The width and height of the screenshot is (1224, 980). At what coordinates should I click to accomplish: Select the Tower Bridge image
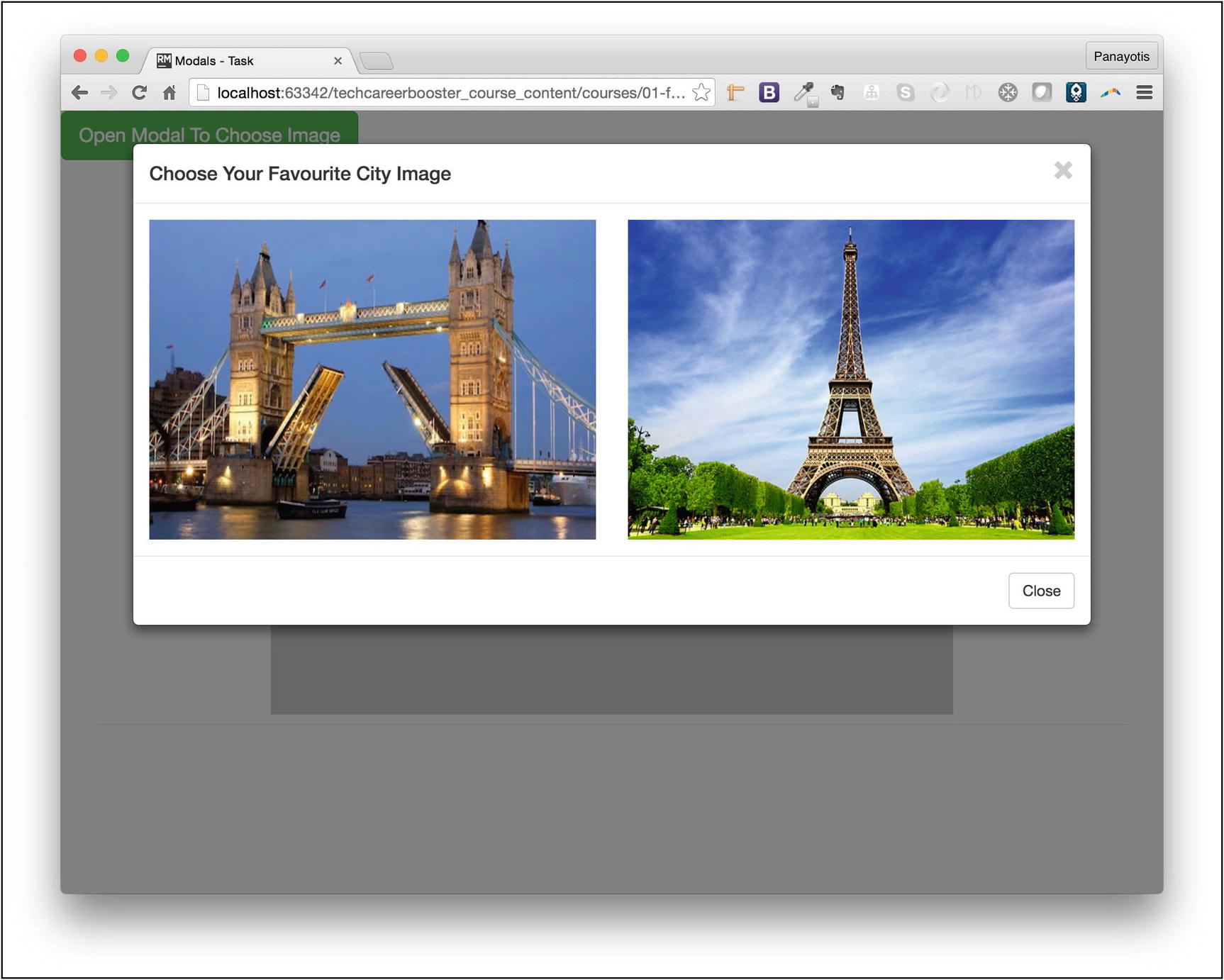pos(372,379)
